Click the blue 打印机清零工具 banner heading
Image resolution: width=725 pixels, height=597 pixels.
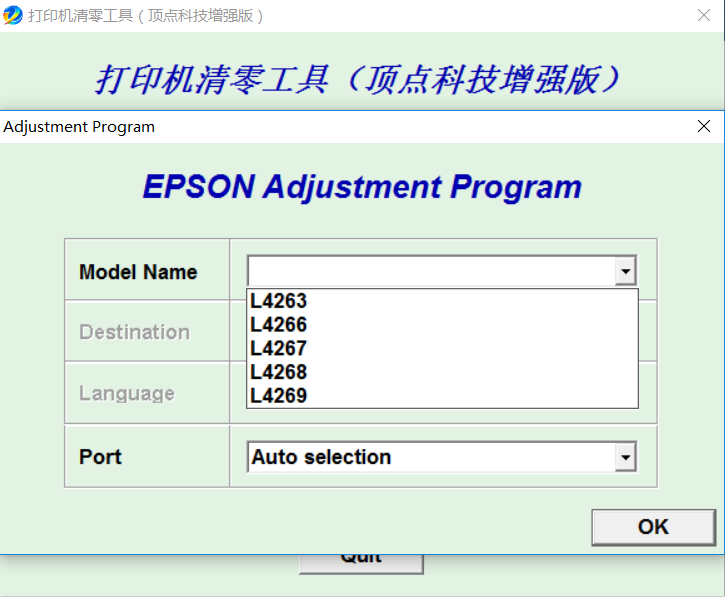pos(357,80)
